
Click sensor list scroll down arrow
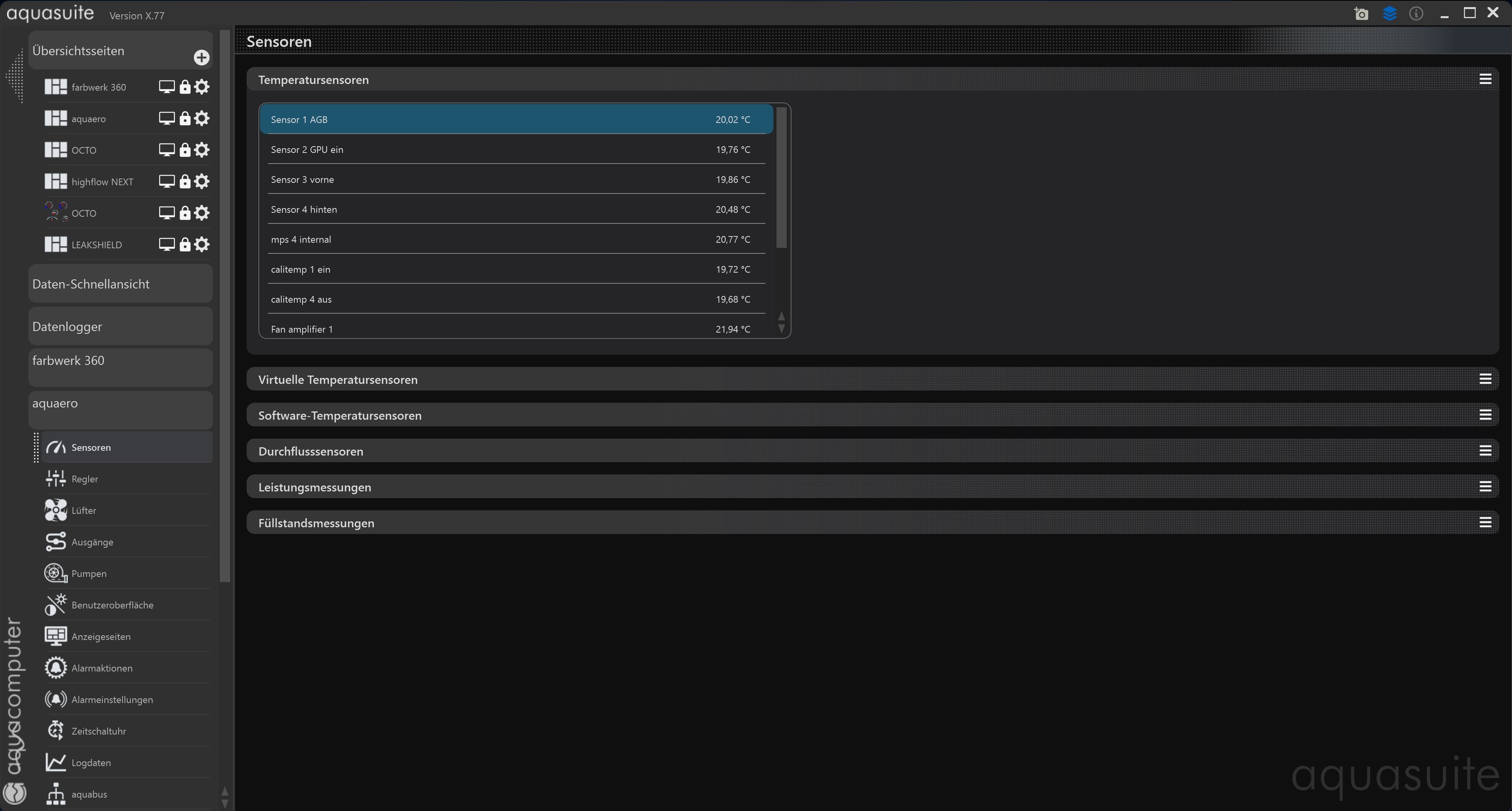[x=781, y=329]
